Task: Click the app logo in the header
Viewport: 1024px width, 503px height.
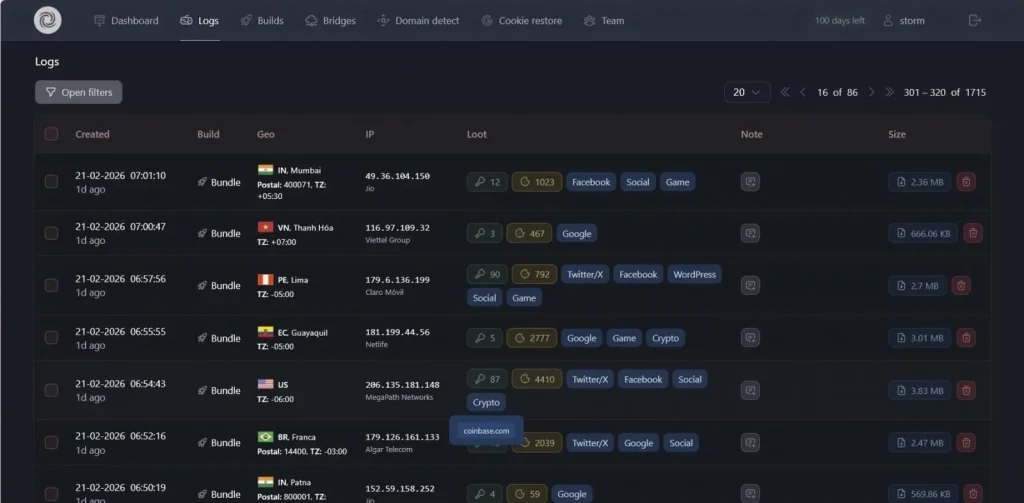Action: pos(47,20)
